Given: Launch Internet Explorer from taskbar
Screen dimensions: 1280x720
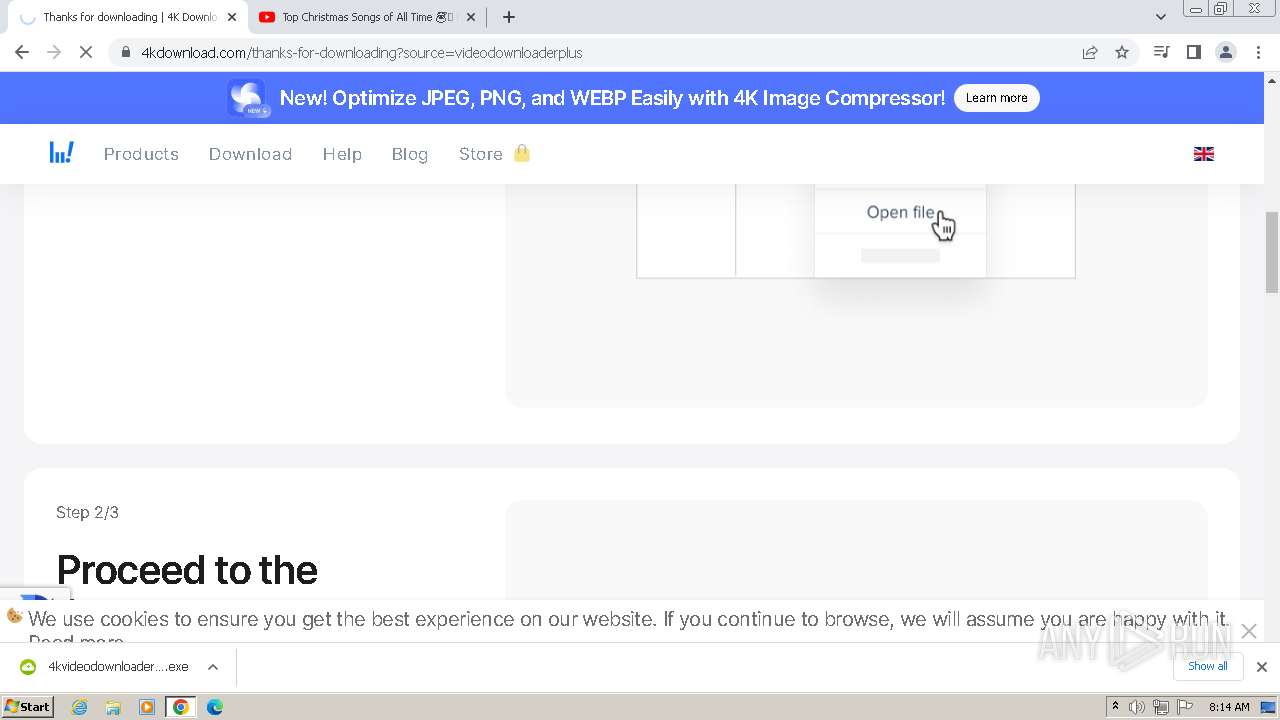Looking at the screenshot, I should click(x=80, y=707).
